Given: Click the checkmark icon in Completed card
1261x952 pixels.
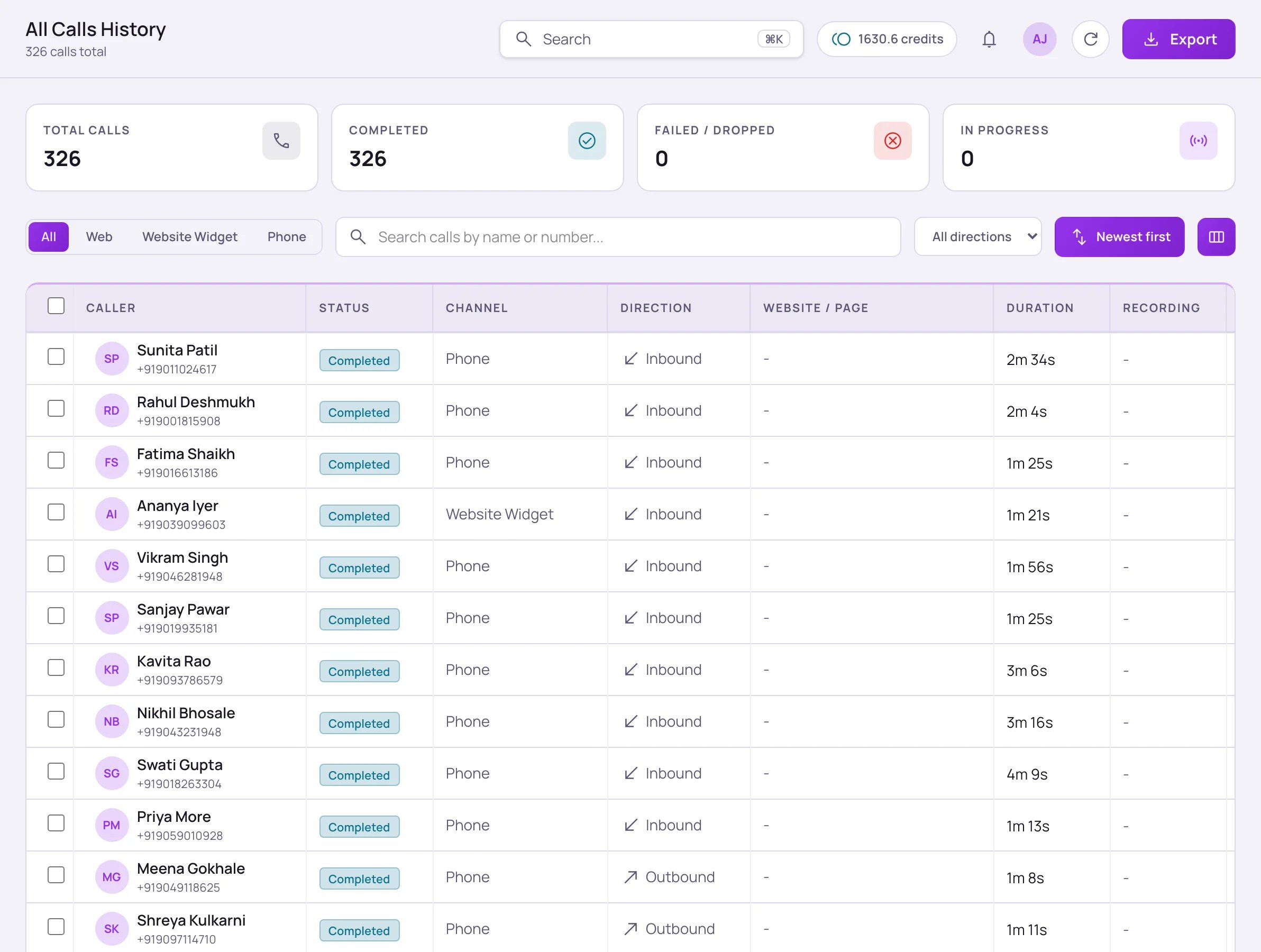Looking at the screenshot, I should (x=587, y=141).
